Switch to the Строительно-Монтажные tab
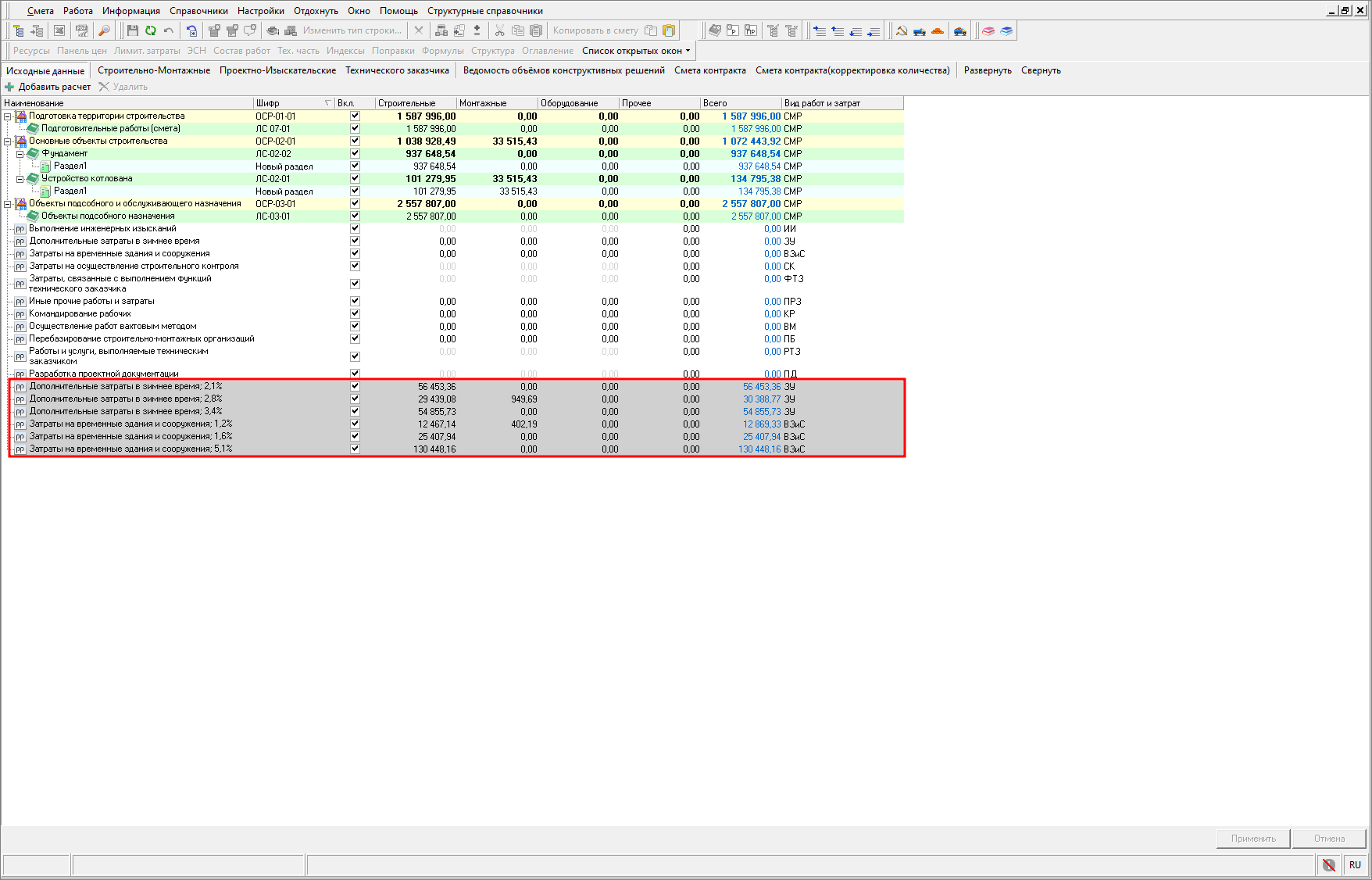Viewport: 1372px width, 880px height. coord(154,70)
